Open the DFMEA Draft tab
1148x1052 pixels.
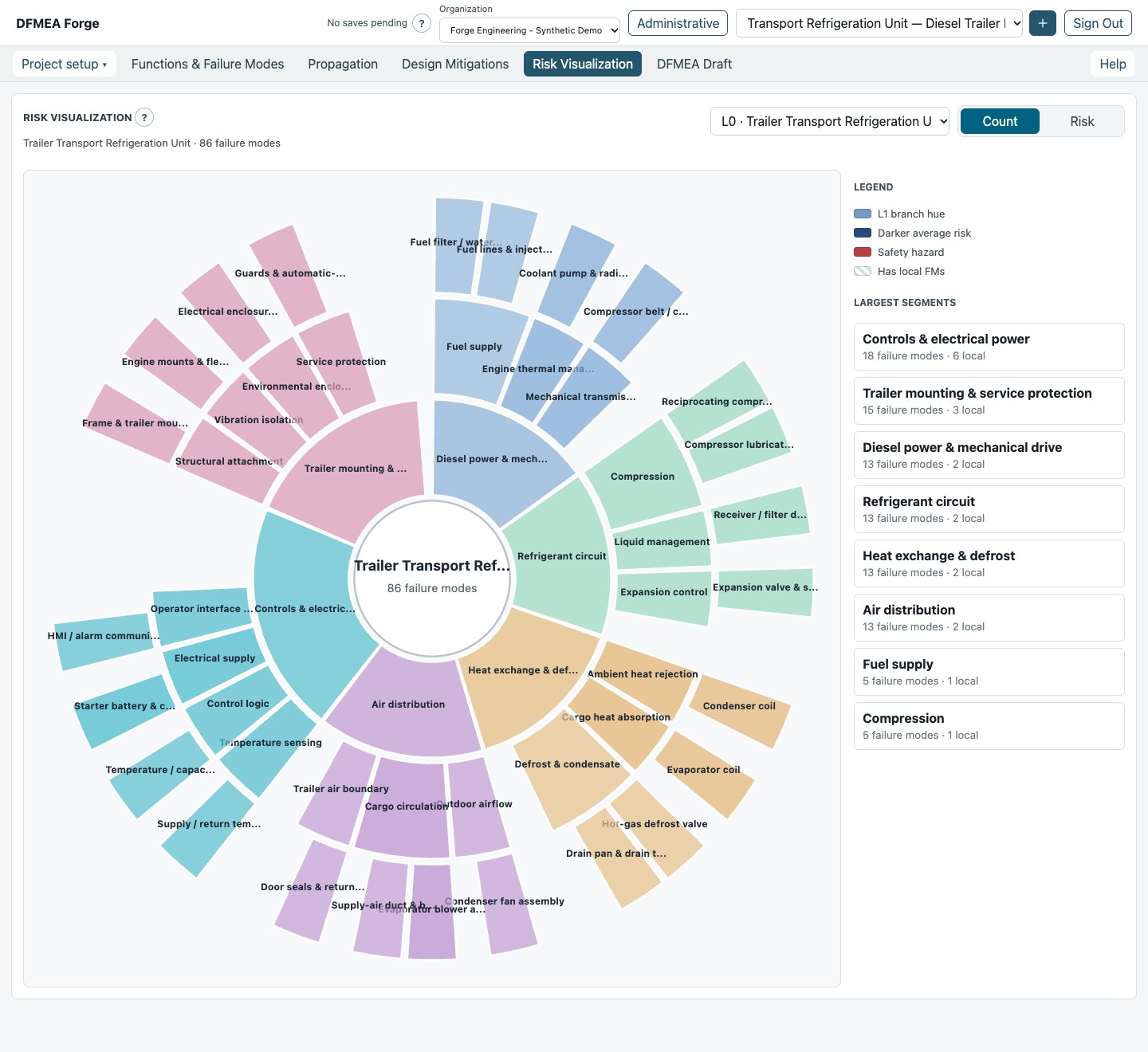[x=694, y=64]
